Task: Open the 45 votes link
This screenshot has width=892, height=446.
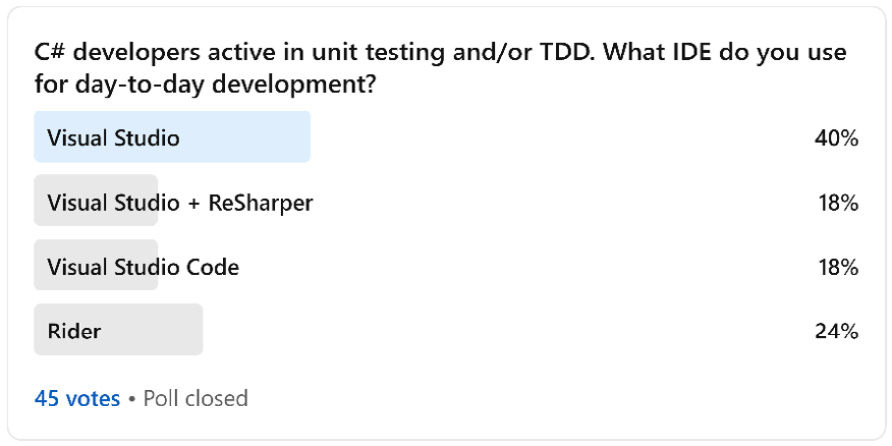Action: tap(77, 398)
